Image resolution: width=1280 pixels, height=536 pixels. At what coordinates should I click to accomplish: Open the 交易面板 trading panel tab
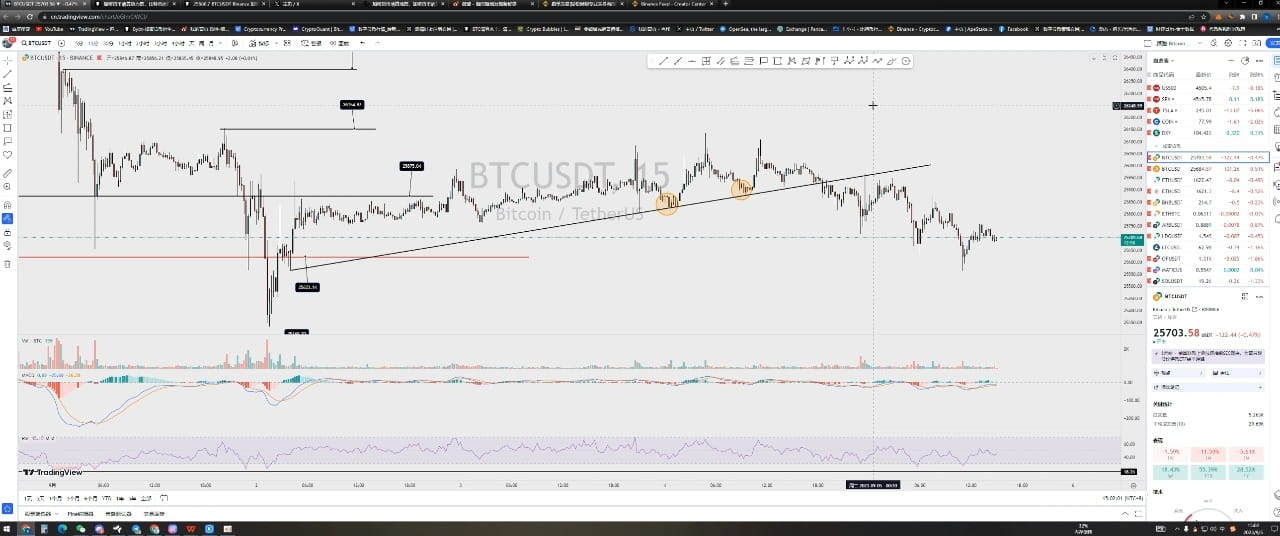click(154, 514)
